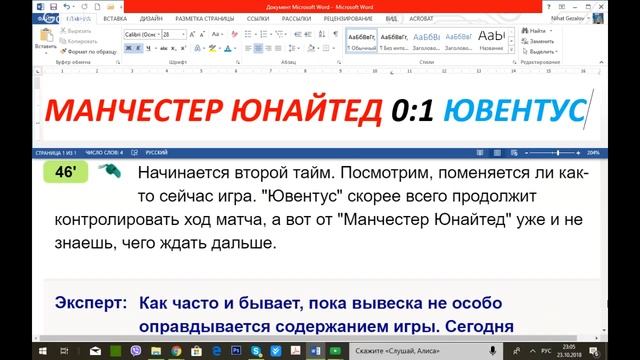Switch to print layout view in status bar

[497, 153]
